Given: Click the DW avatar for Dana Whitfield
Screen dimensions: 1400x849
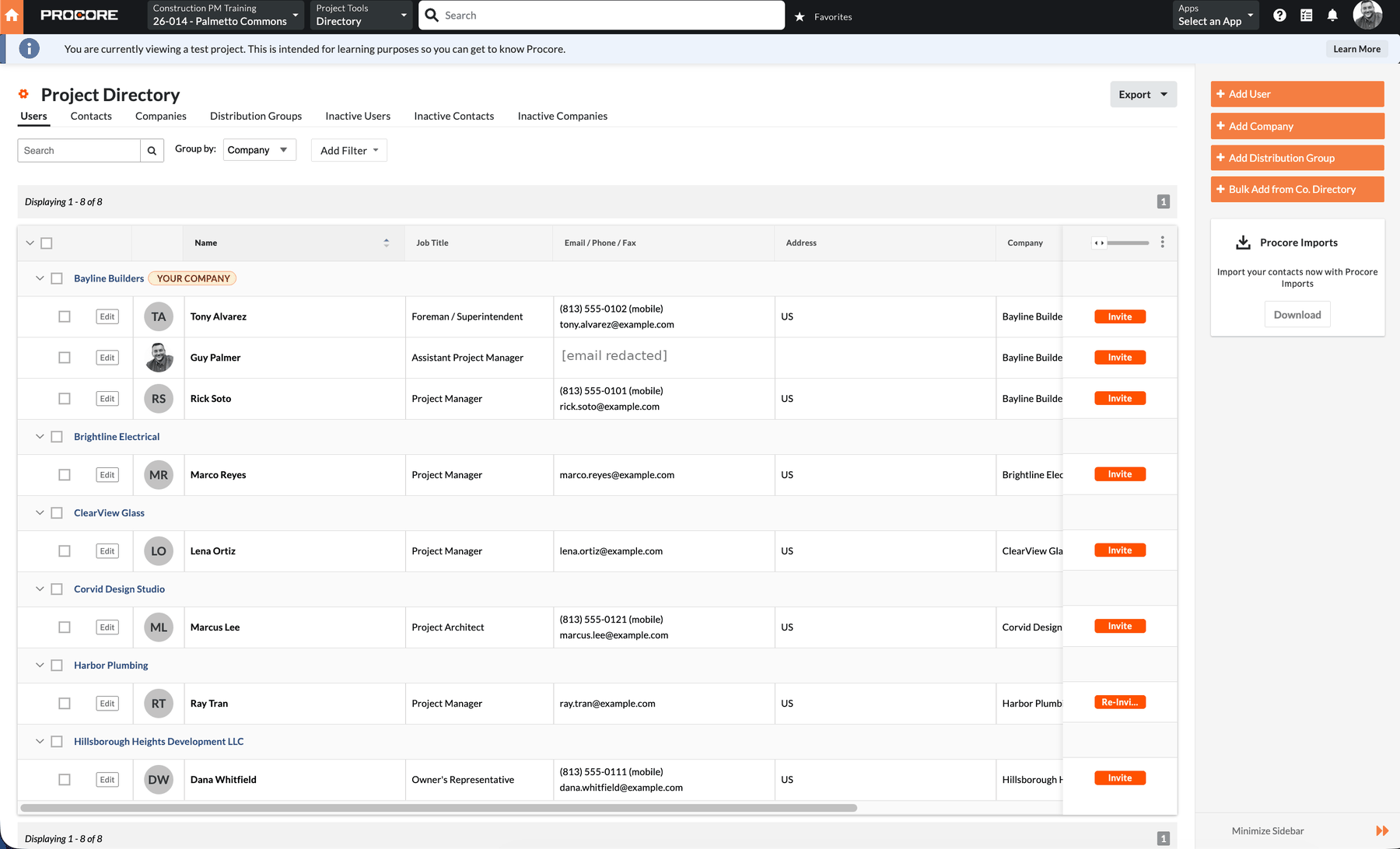Looking at the screenshot, I should 159,780.
